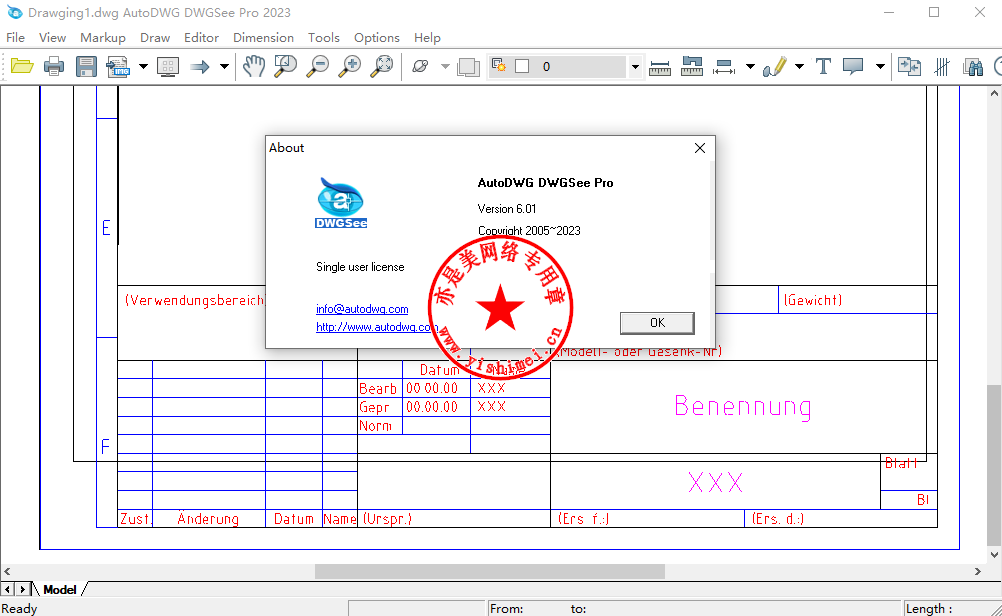
Task: Click the DWGSee logo in About dialog
Action: (341, 203)
